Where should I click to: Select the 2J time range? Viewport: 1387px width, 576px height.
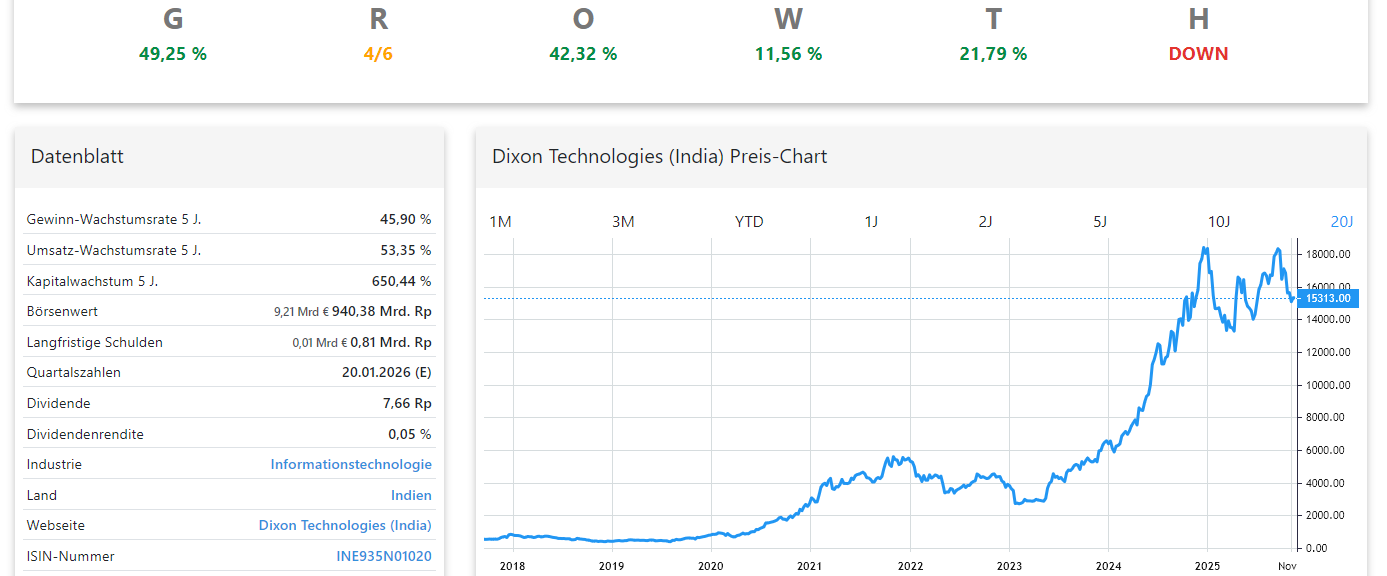point(984,222)
